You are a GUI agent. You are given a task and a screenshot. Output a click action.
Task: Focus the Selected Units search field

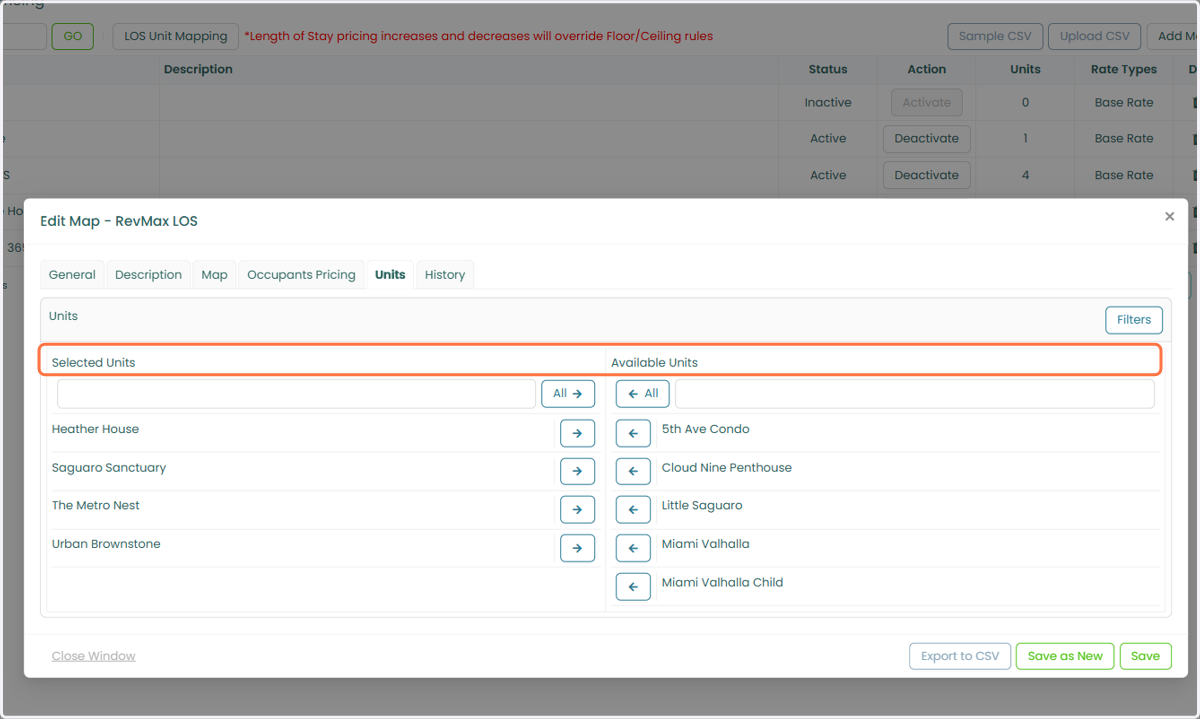(296, 394)
